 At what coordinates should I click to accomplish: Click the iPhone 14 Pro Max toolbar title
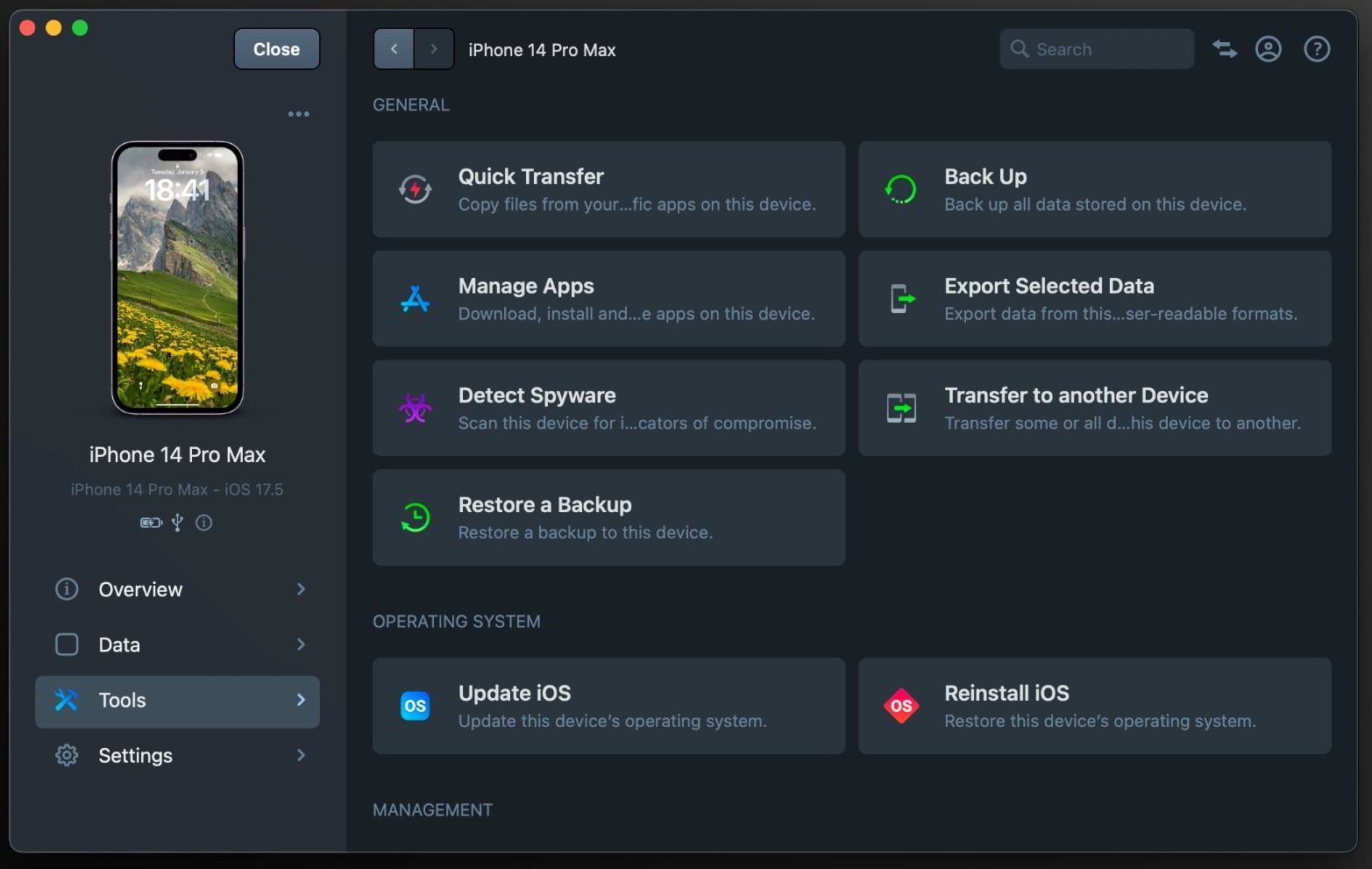coord(542,50)
